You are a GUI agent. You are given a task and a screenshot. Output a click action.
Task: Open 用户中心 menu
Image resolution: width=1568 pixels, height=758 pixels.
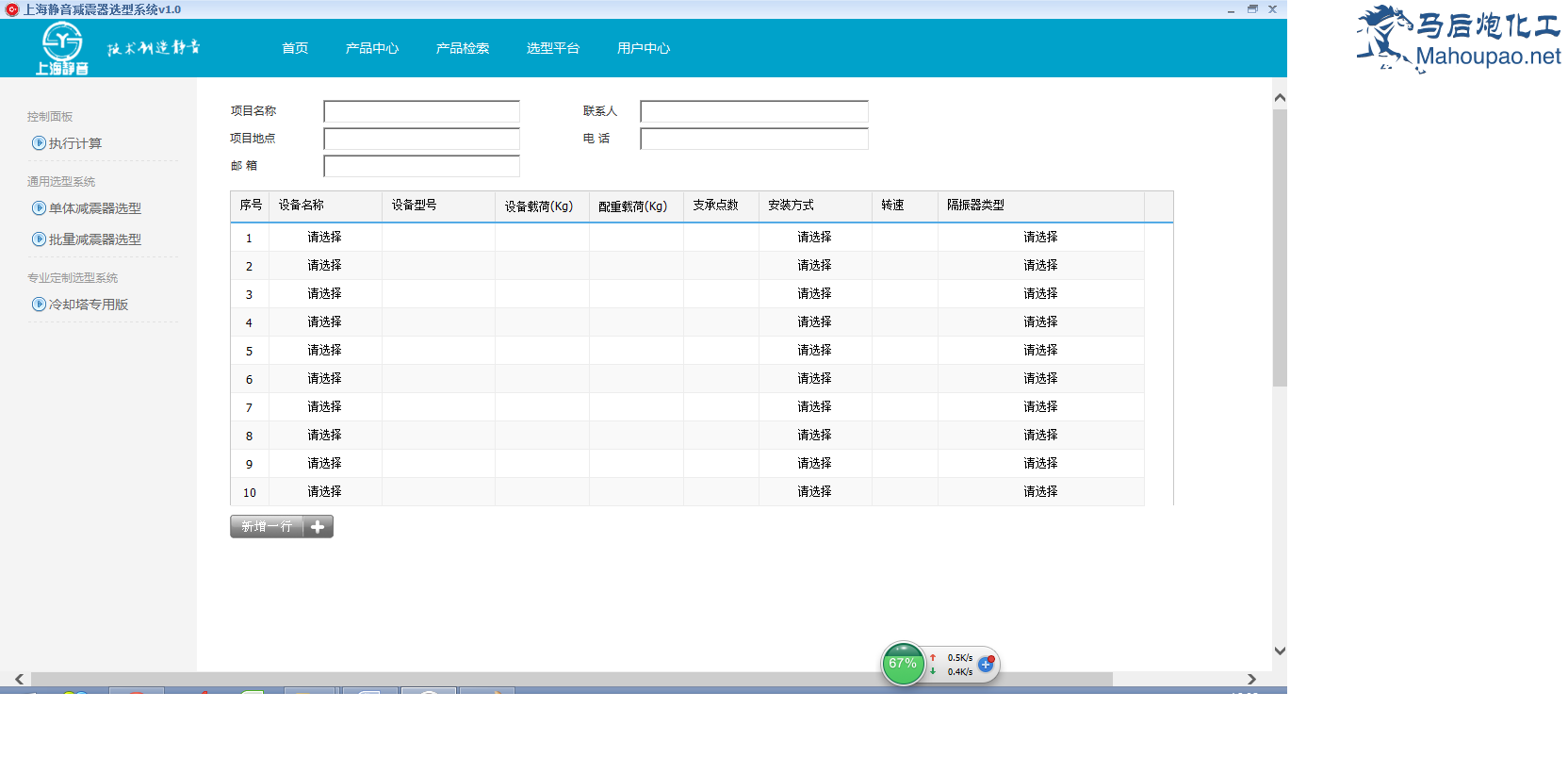pyautogui.click(x=644, y=48)
